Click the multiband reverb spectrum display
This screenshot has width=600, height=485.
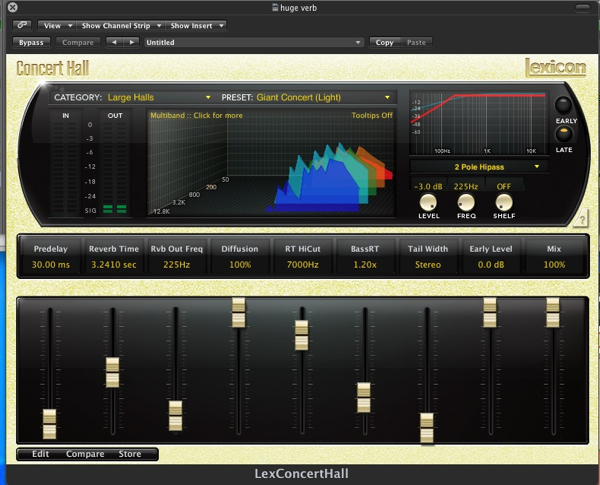click(271, 163)
